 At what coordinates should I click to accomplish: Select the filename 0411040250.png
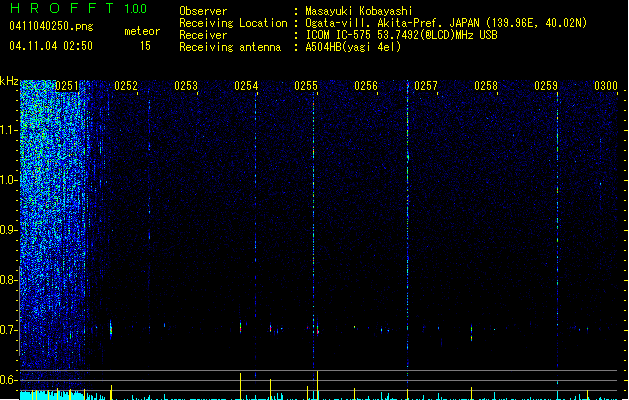pyautogui.click(x=51, y=26)
